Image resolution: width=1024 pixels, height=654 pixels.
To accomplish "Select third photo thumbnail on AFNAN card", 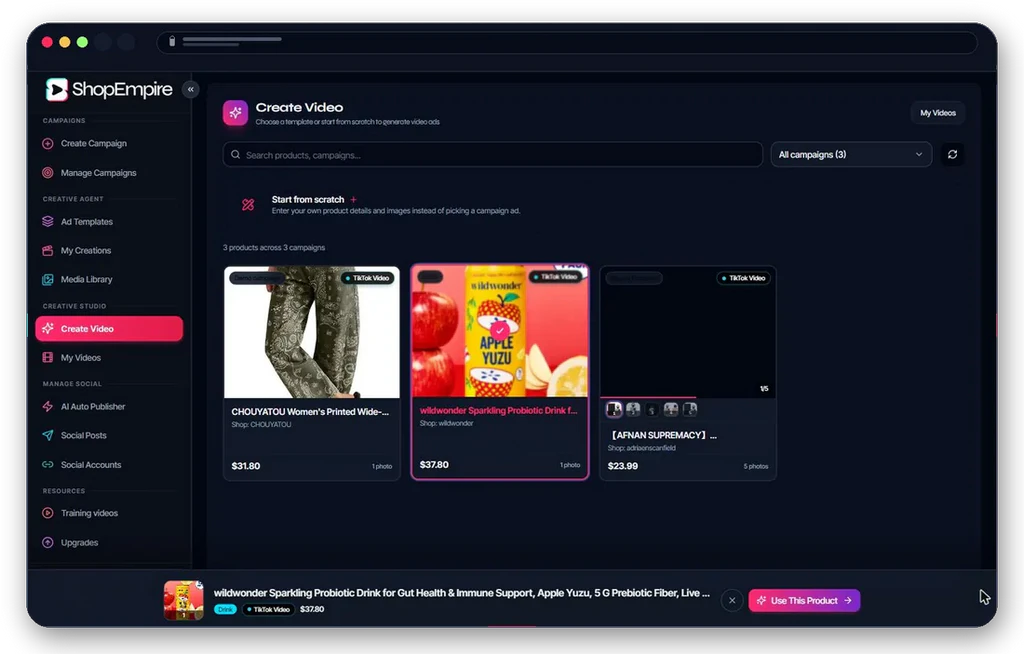I will click(652, 410).
